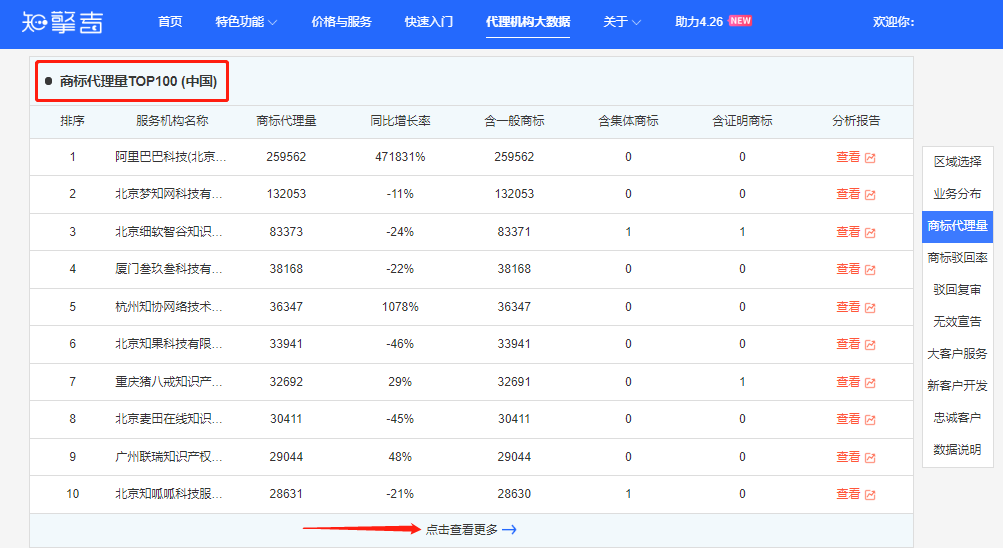Click agency name 厦门叁玖叁科技有…
The width and height of the screenshot is (1003, 548).
click(169, 269)
